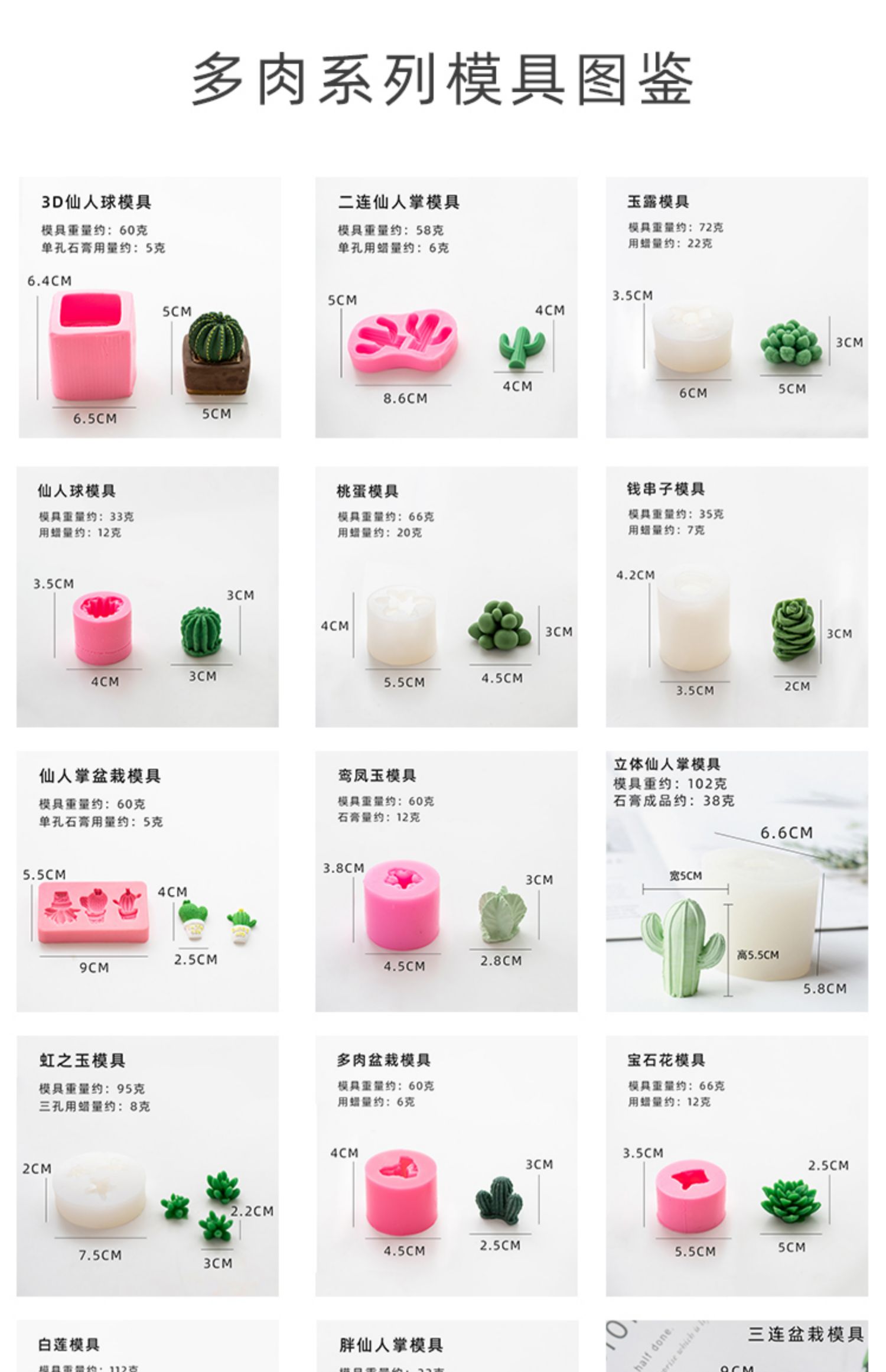Click the 桃蛋模具 product title
The width and height of the screenshot is (886, 1372).
click(x=367, y=491)
